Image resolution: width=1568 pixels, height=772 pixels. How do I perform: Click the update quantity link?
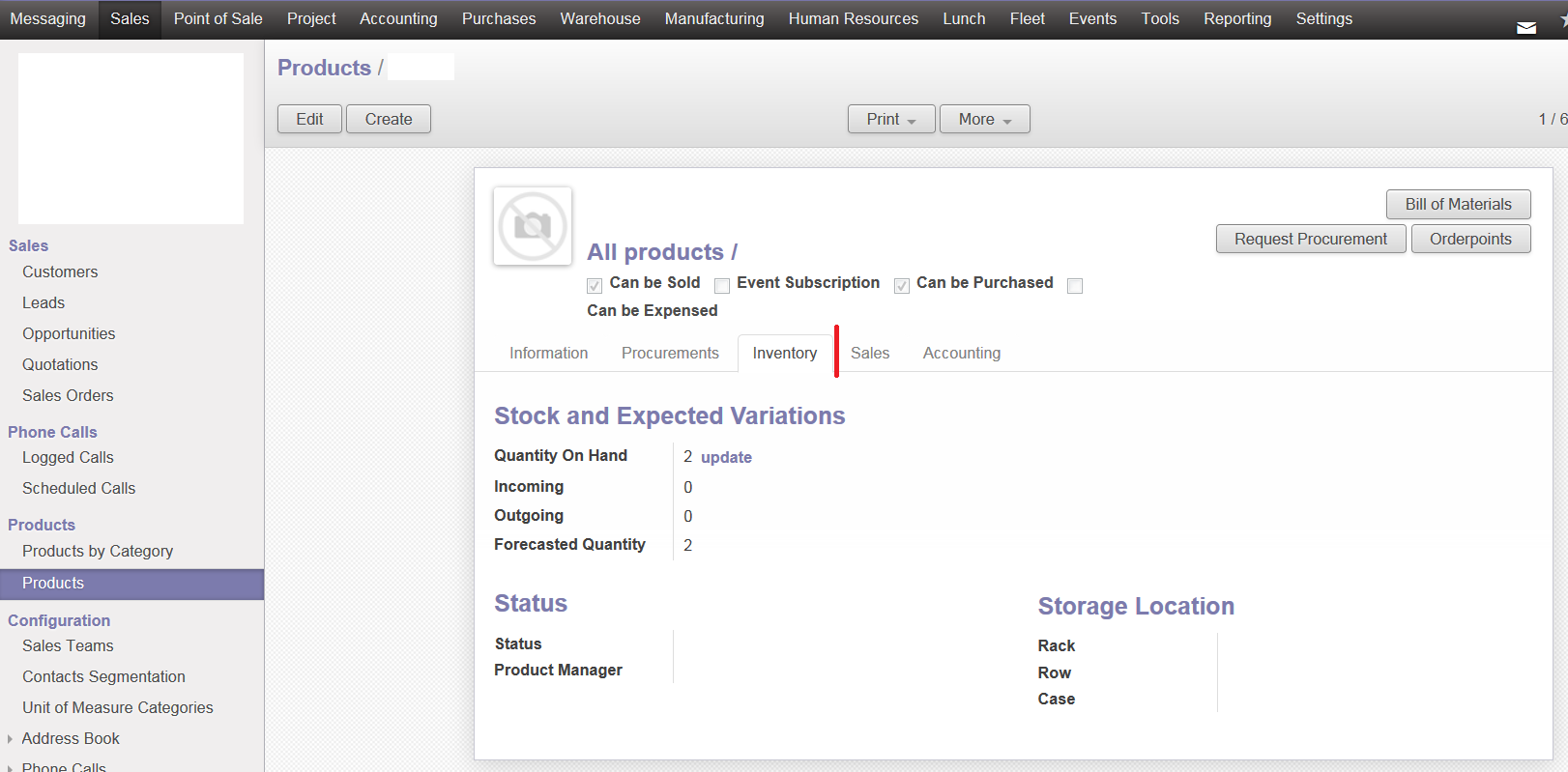point(726,457)
